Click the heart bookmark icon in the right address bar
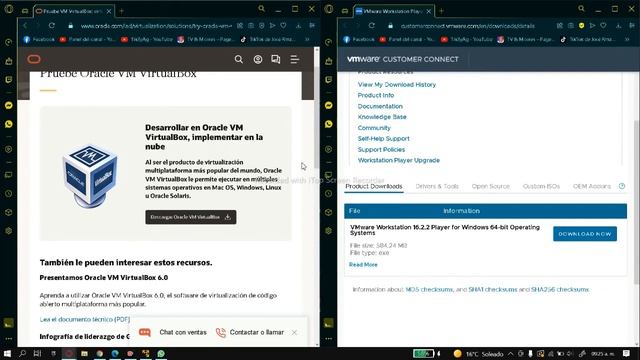This screenshot has height=360, width=640. [603, 25]
